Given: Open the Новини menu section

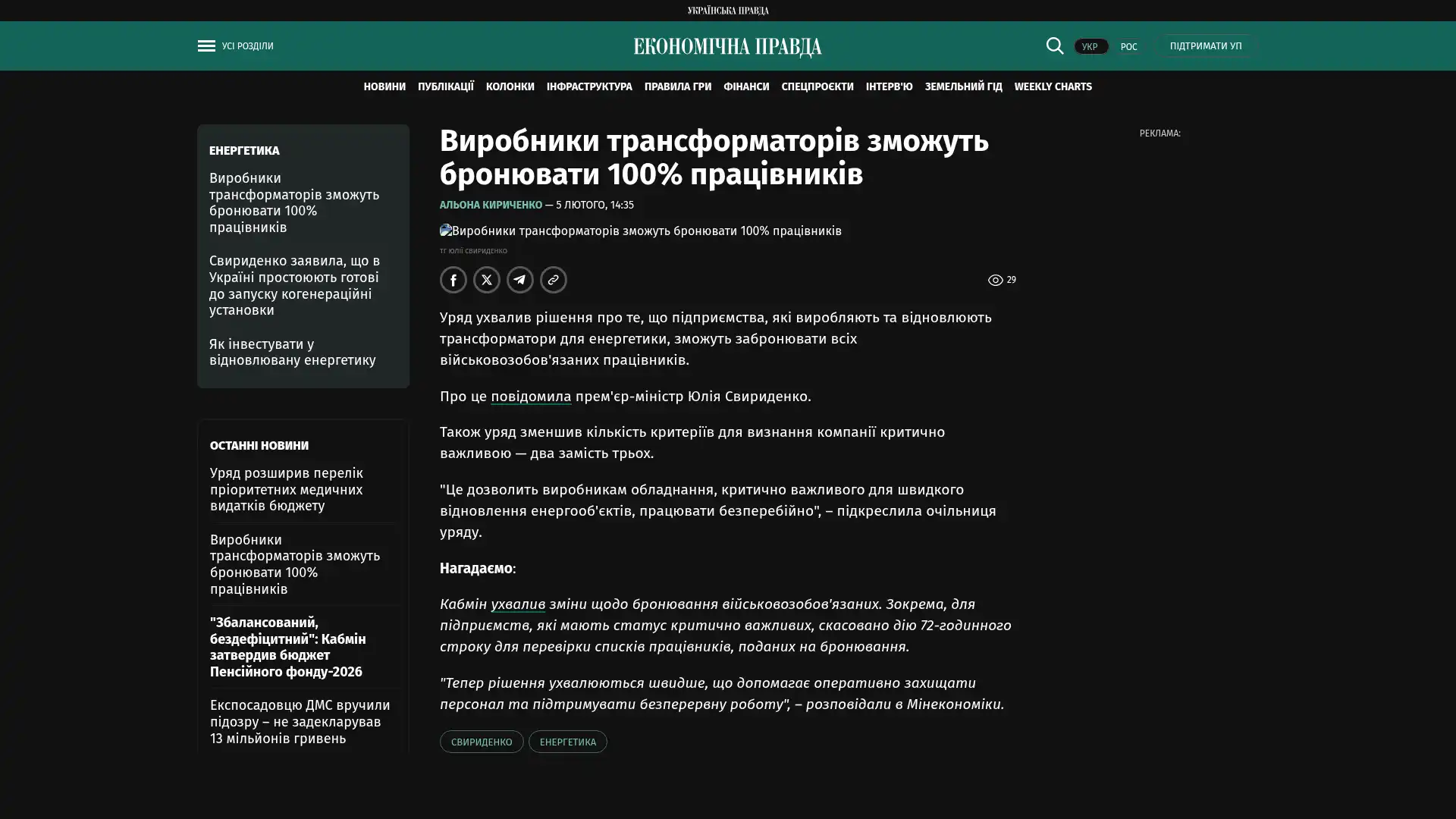Looking at the screenshot, I should tap(384, 86).
